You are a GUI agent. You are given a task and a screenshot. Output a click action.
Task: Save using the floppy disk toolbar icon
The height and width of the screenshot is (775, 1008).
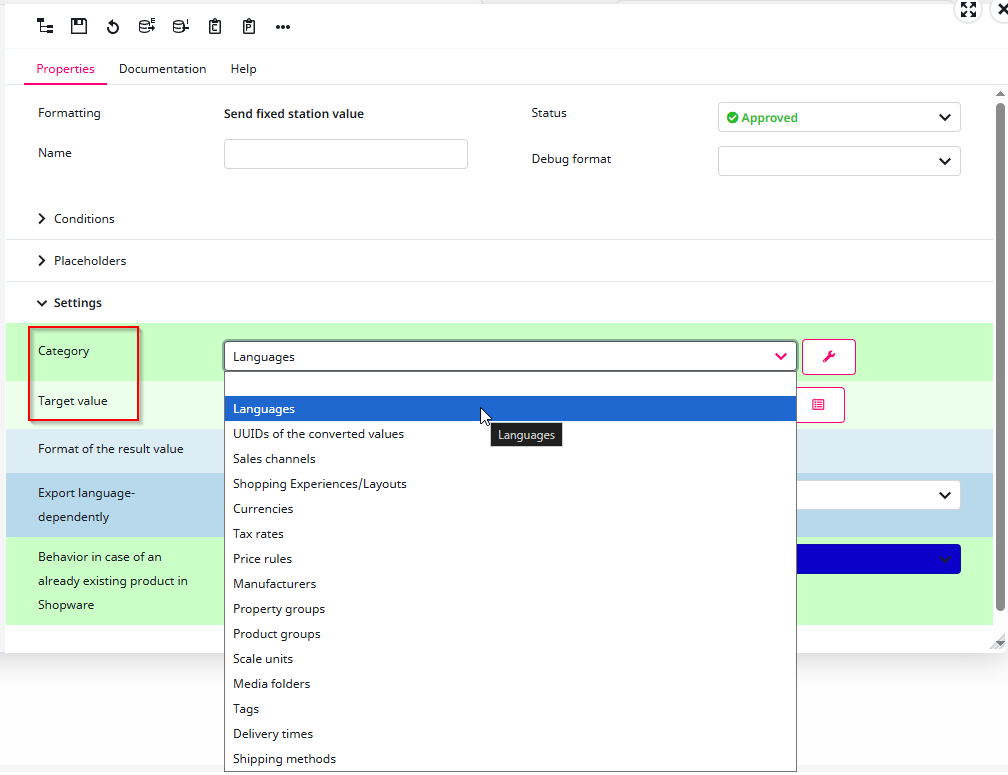(x=79, y=26)
